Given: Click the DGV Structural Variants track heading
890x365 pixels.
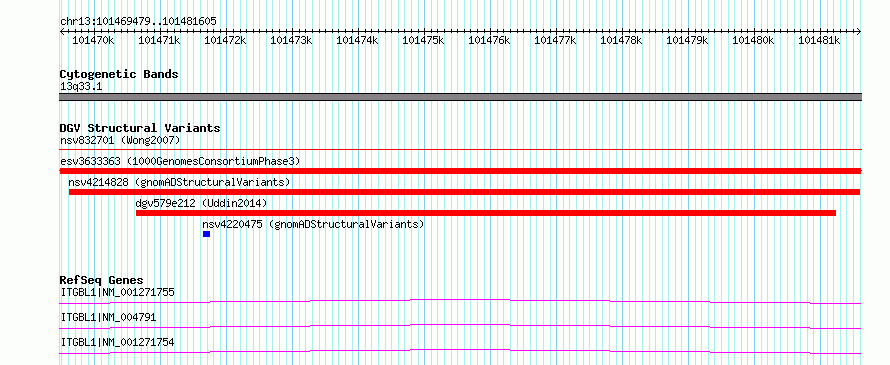Looking at the screenshot, I should [140, 128].
